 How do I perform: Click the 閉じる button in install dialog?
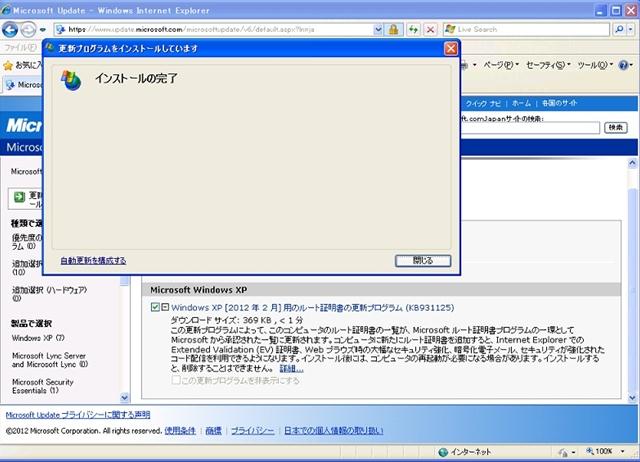pyautogui.click(x=423, y=260)
